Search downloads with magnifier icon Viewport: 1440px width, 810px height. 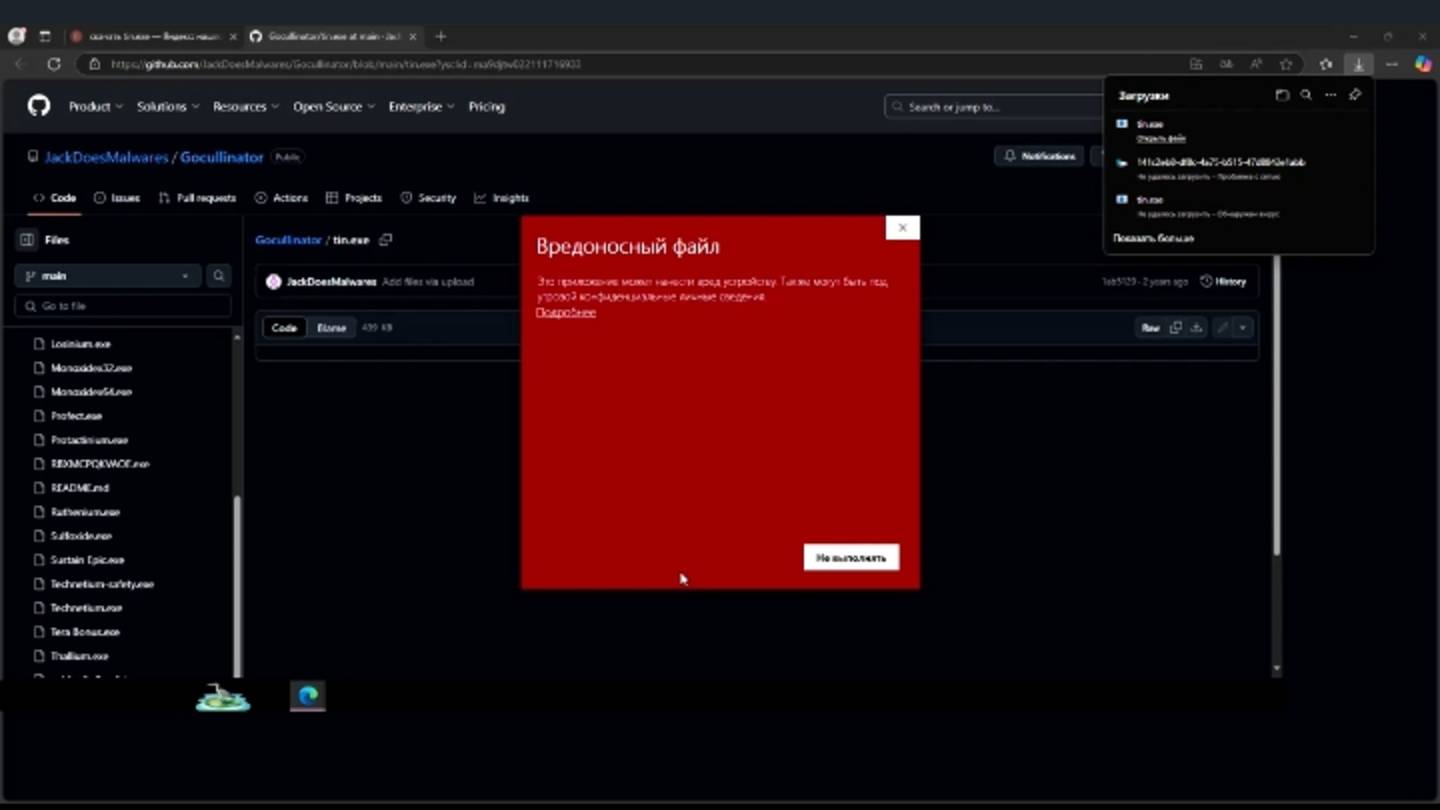click(x=1306, y=95)
